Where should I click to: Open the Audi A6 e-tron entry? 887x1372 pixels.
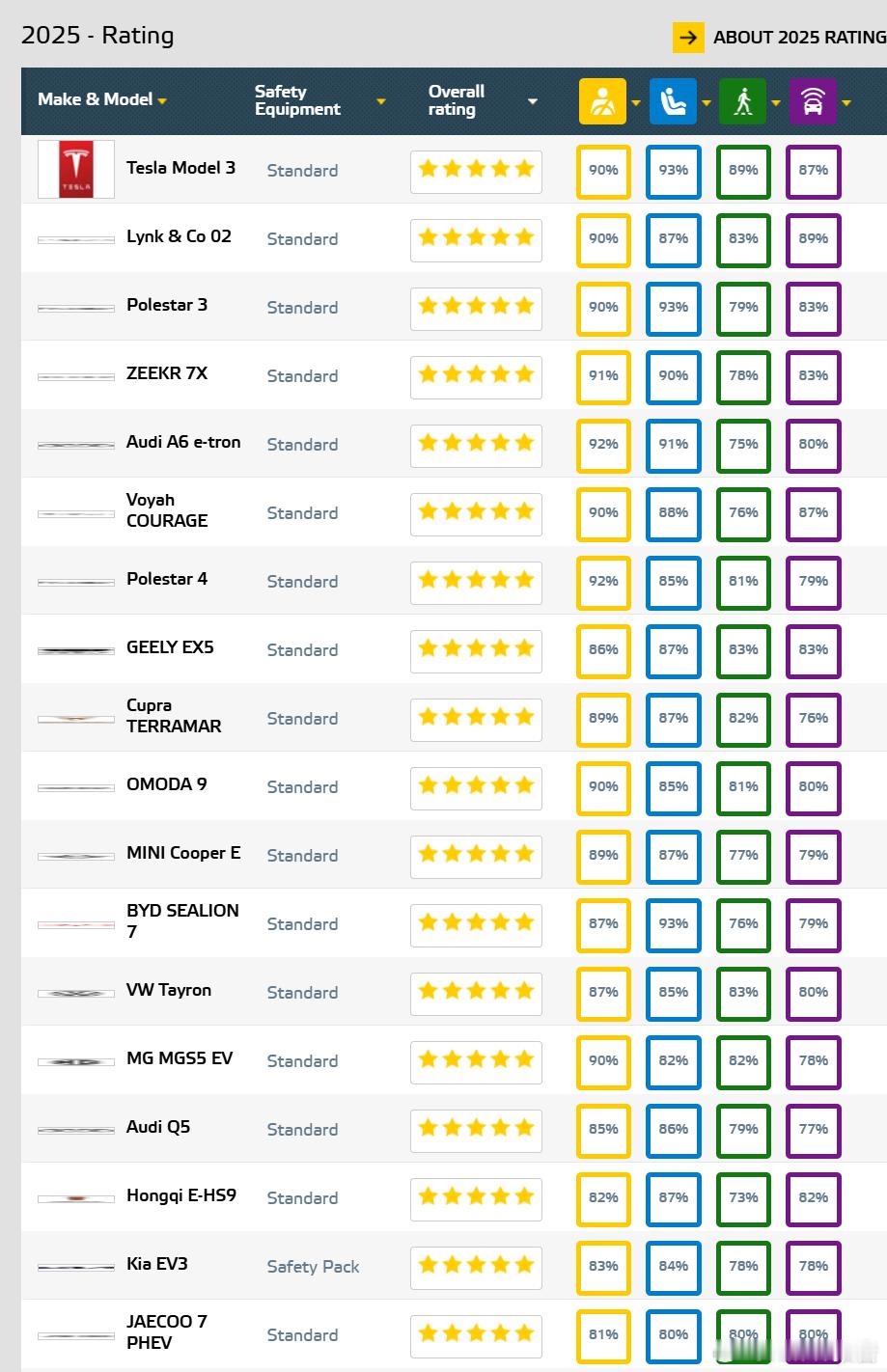(x=183, y=442)
